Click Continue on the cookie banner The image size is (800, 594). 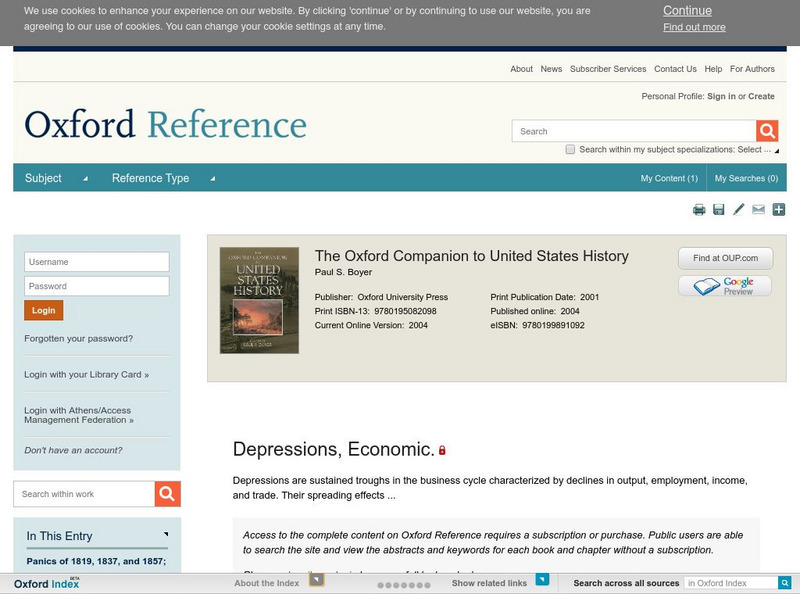click(x=687, y=11)
